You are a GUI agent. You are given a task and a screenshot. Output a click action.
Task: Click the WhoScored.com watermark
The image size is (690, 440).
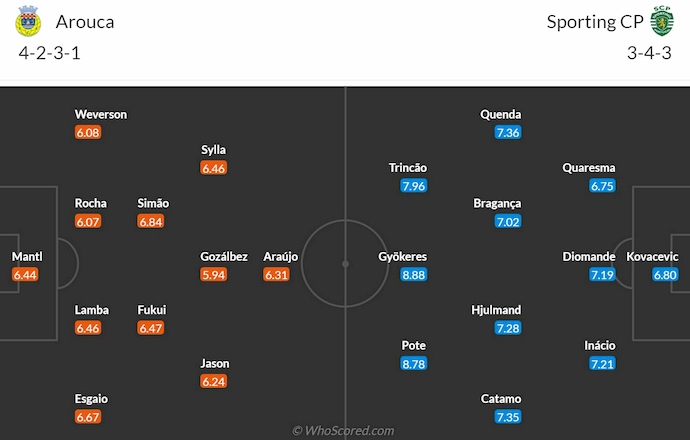(344, 430)
